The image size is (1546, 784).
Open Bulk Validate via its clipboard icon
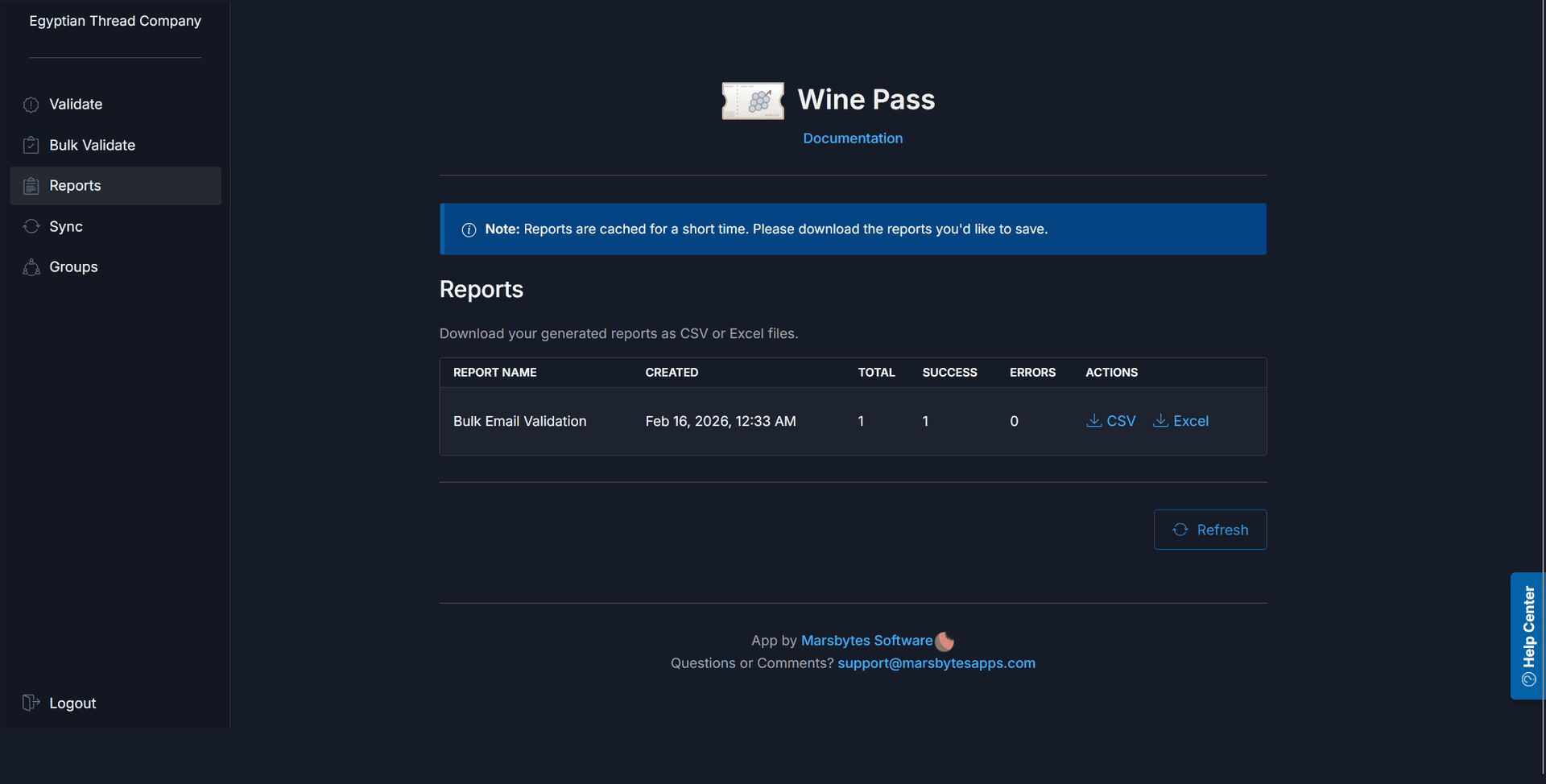(x=31, y=145)
